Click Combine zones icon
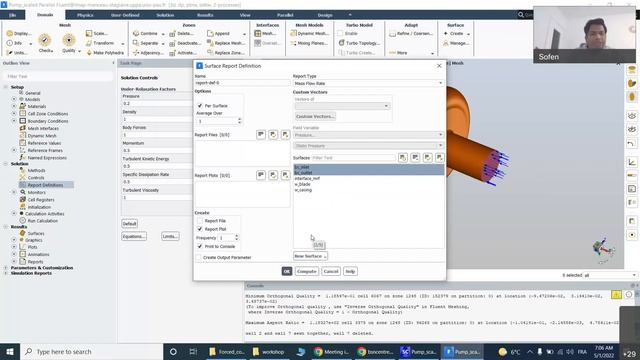Viewport: 640px width, 360px height. click(x=136, y=33)
